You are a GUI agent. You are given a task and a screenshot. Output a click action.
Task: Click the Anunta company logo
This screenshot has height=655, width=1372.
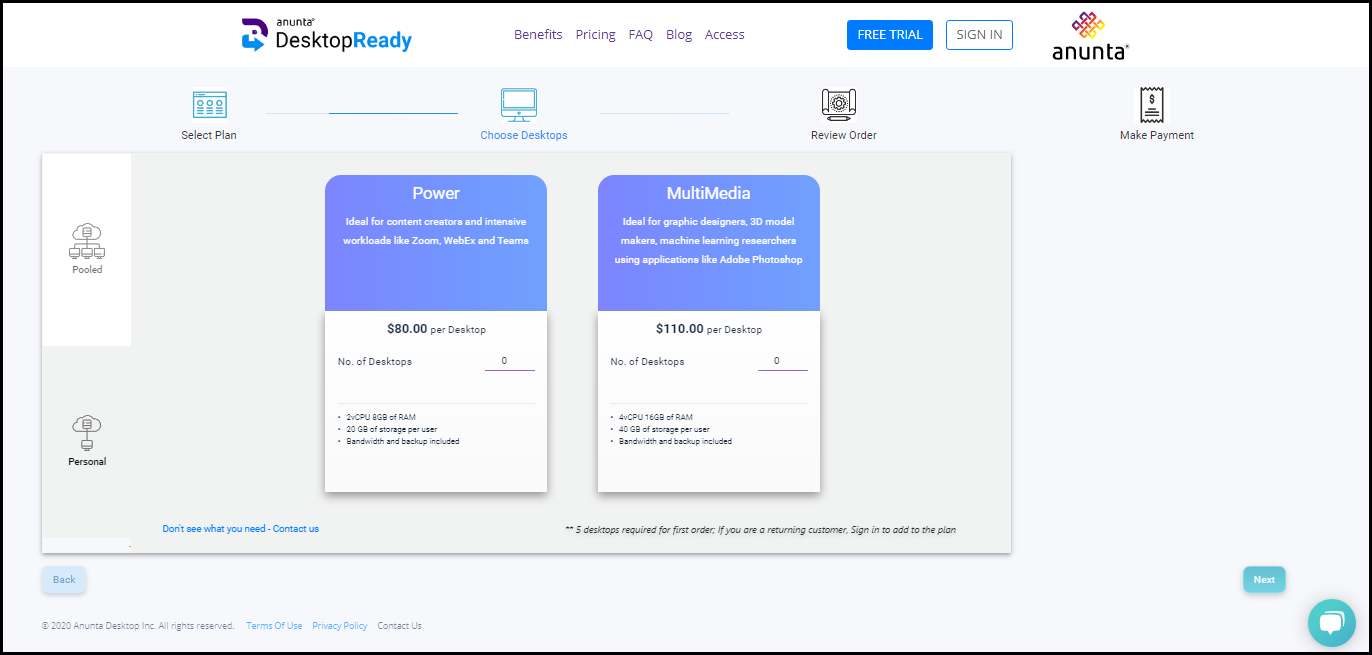click(x=1090, y=36)
